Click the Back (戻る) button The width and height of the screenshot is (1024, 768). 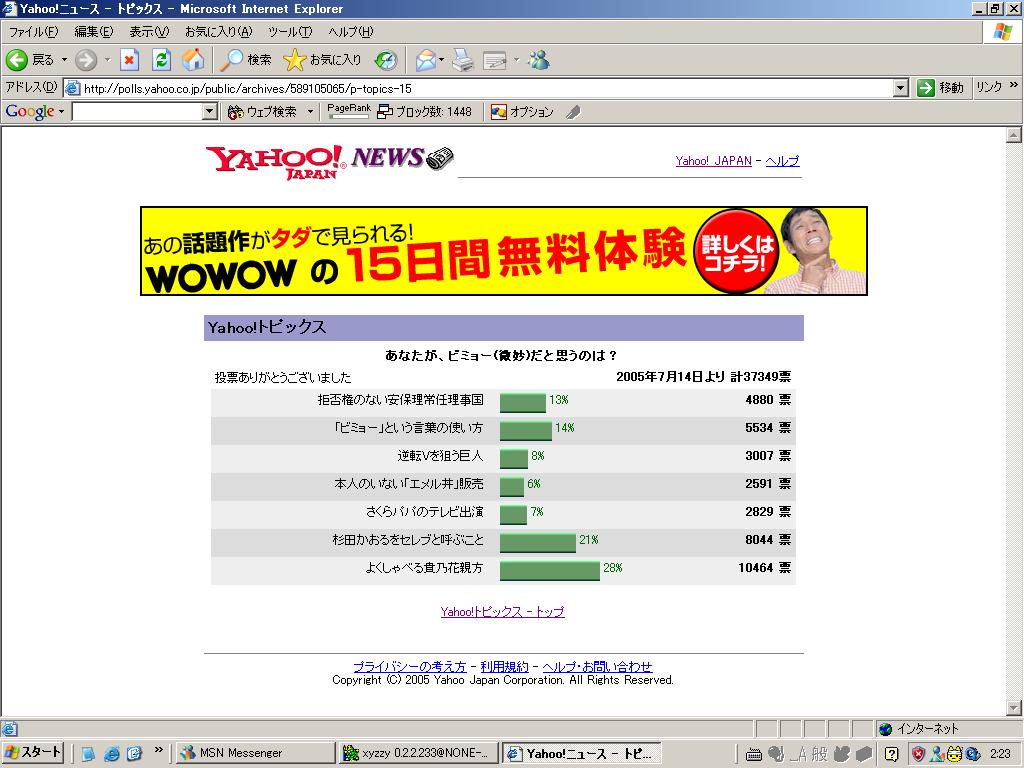coord(30,61)
